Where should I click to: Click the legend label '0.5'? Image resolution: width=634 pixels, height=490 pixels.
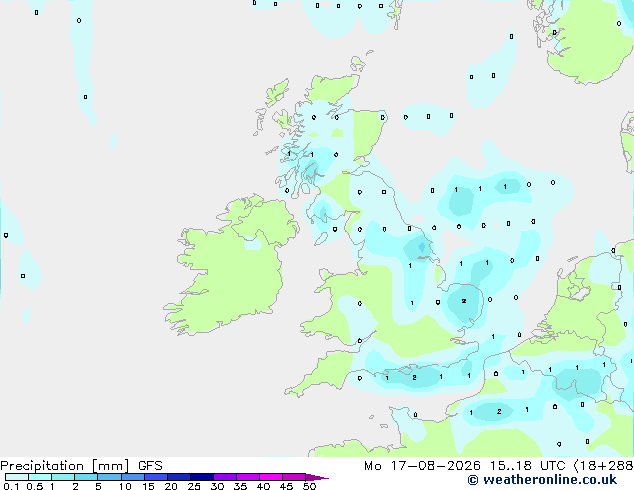pyautogui.click(x=35, y=486)
